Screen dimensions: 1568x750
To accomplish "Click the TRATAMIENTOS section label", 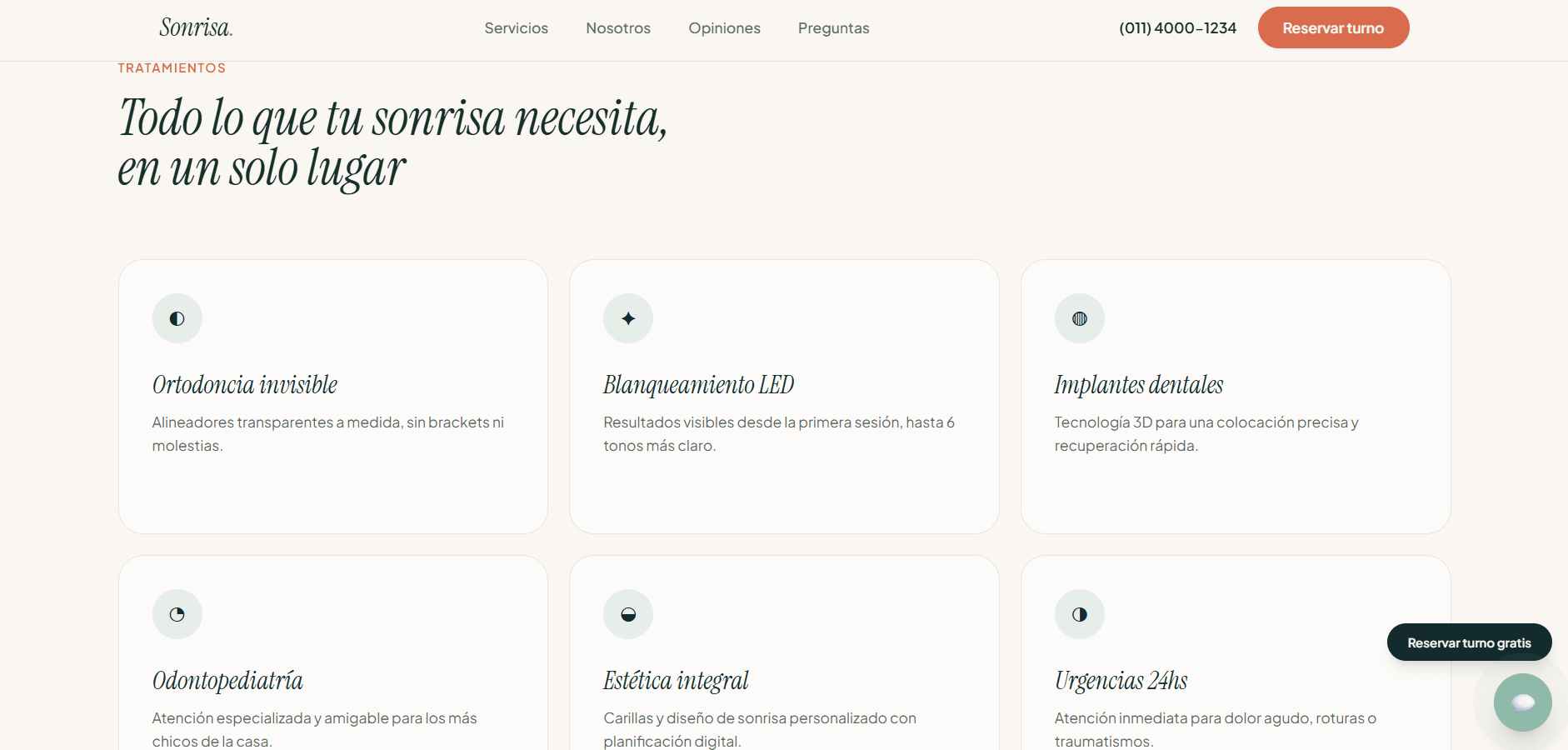I will click(172, 68).
